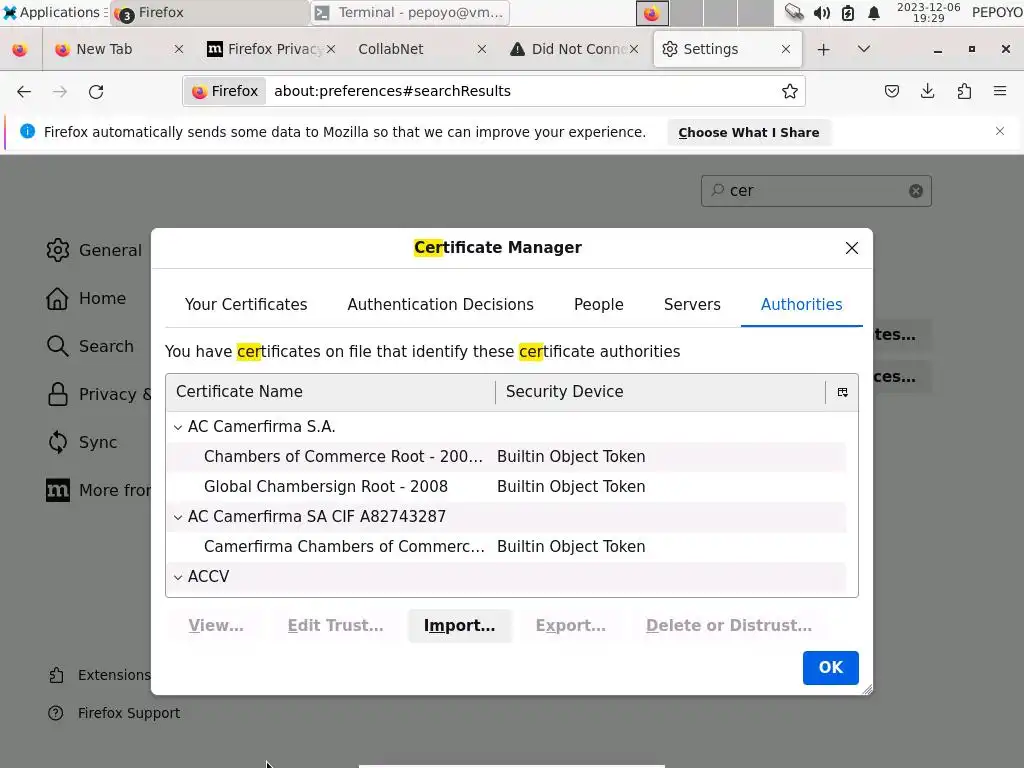Dismiss the data sharing notification bar
This screenshot has height=768, width=1024.
pyautogui.click(x=1000, y=131)
